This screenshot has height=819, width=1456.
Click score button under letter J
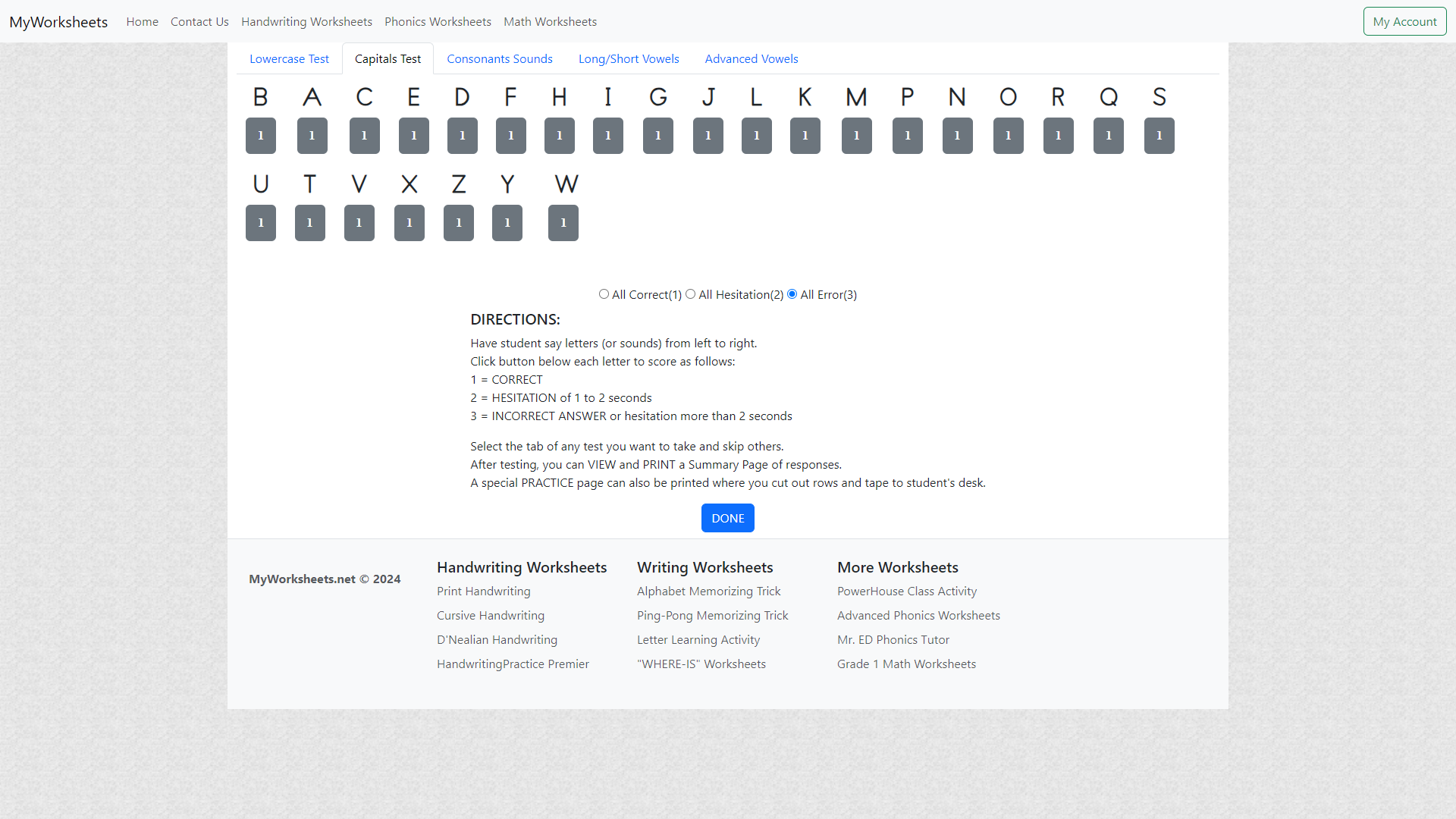[708, 136]
